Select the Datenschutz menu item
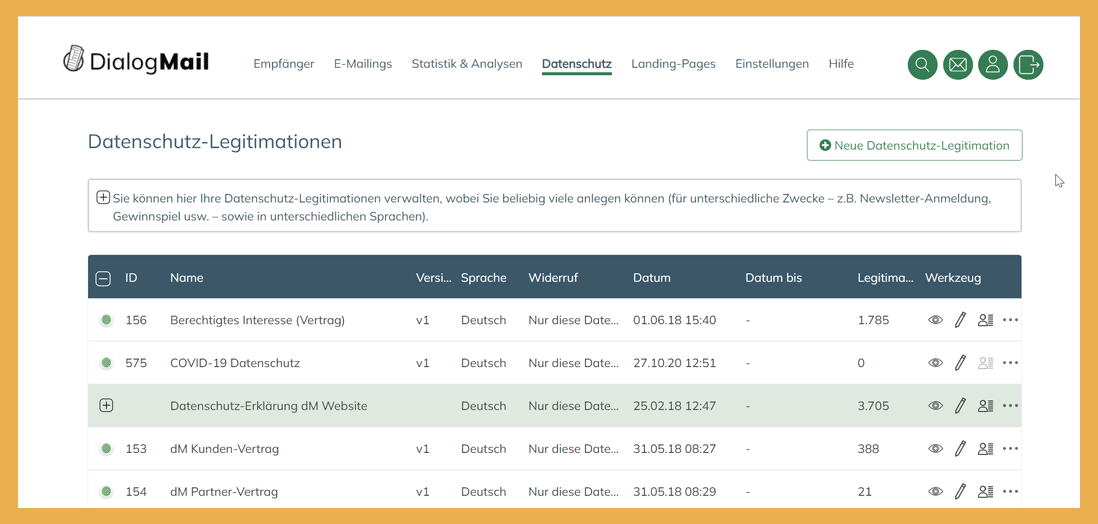Screen dimensions: 1098x524 tap(577, 64)
